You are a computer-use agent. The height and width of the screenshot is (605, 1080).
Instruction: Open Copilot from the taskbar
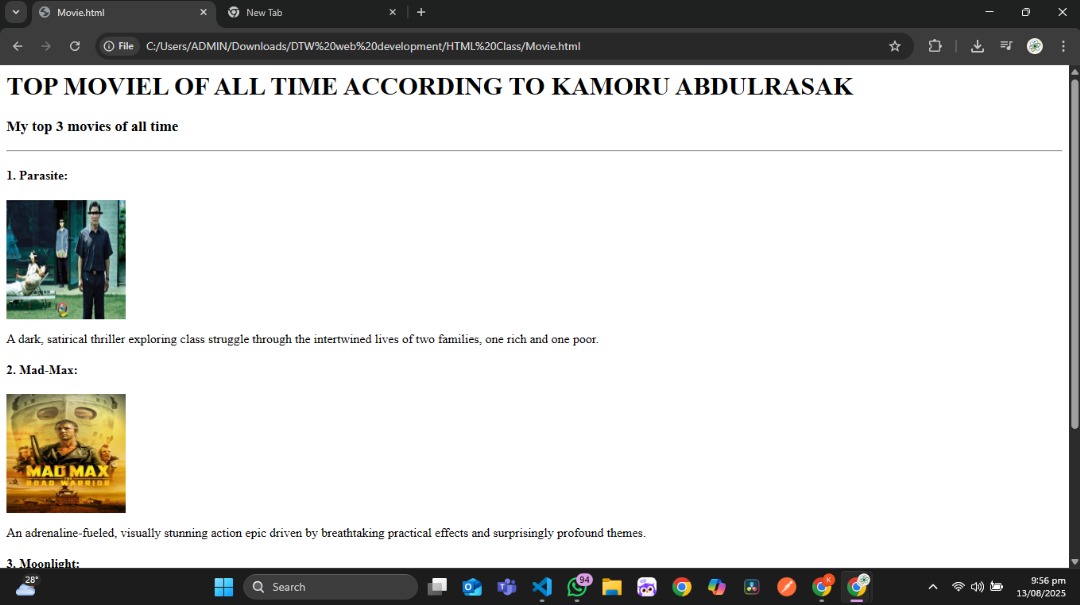(x=716, y=587)
